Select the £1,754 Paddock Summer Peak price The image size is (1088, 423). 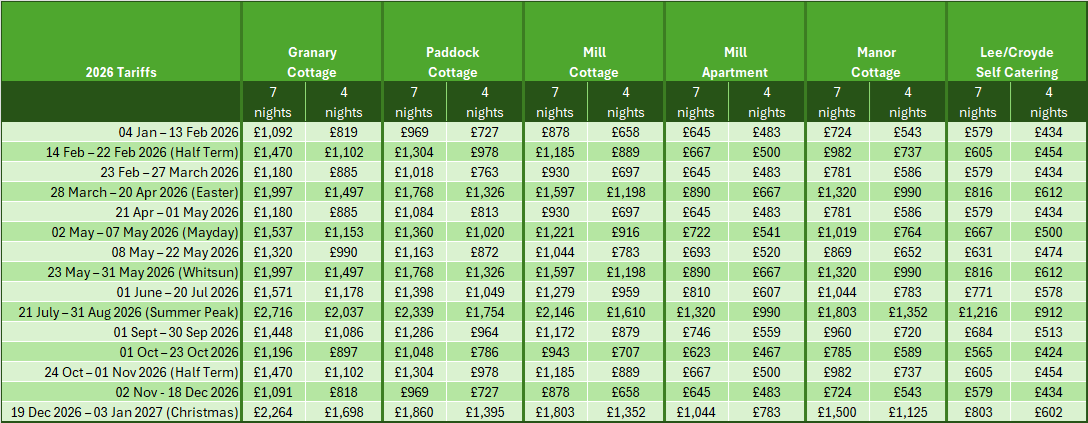[x=484, y=313]
